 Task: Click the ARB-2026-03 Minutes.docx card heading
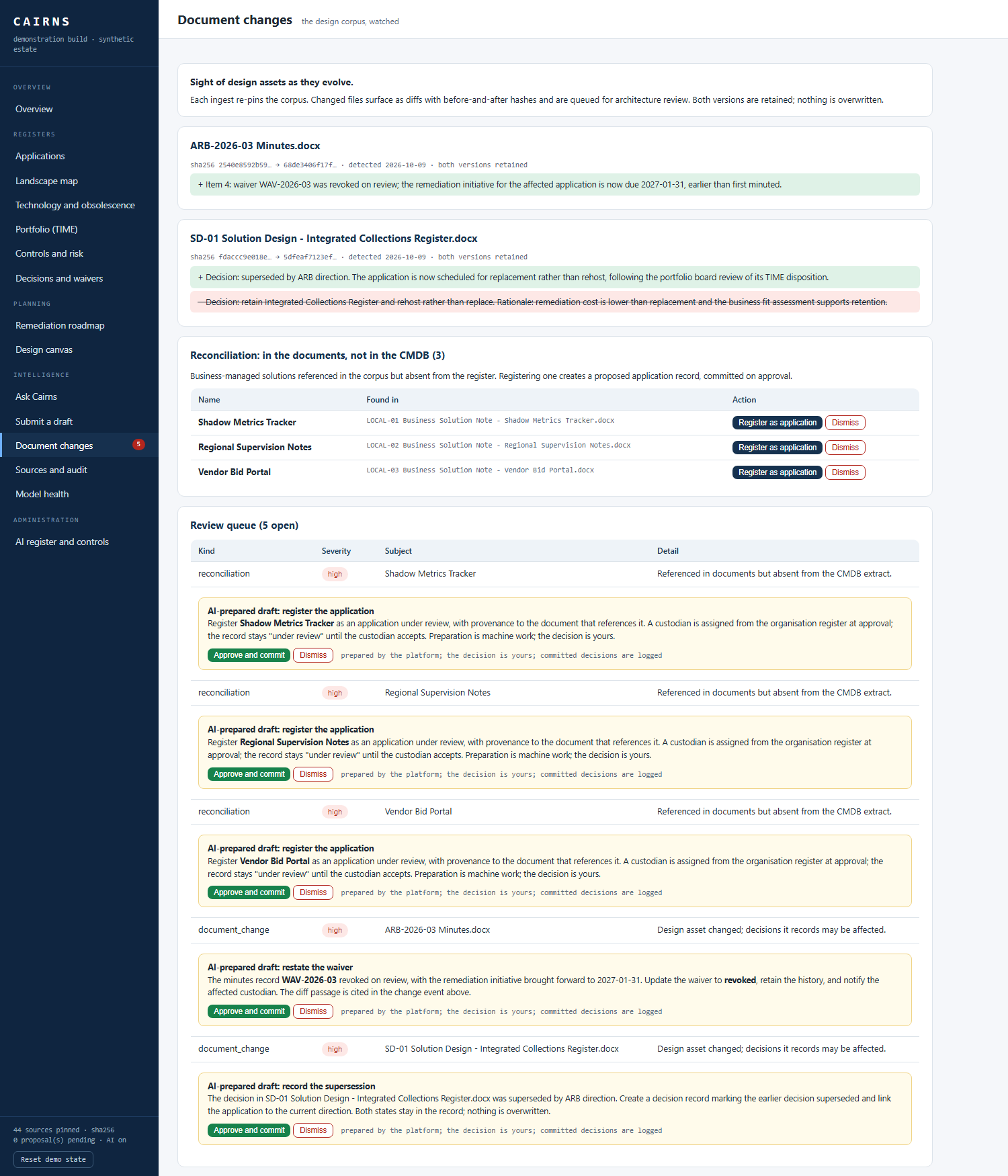255,146
